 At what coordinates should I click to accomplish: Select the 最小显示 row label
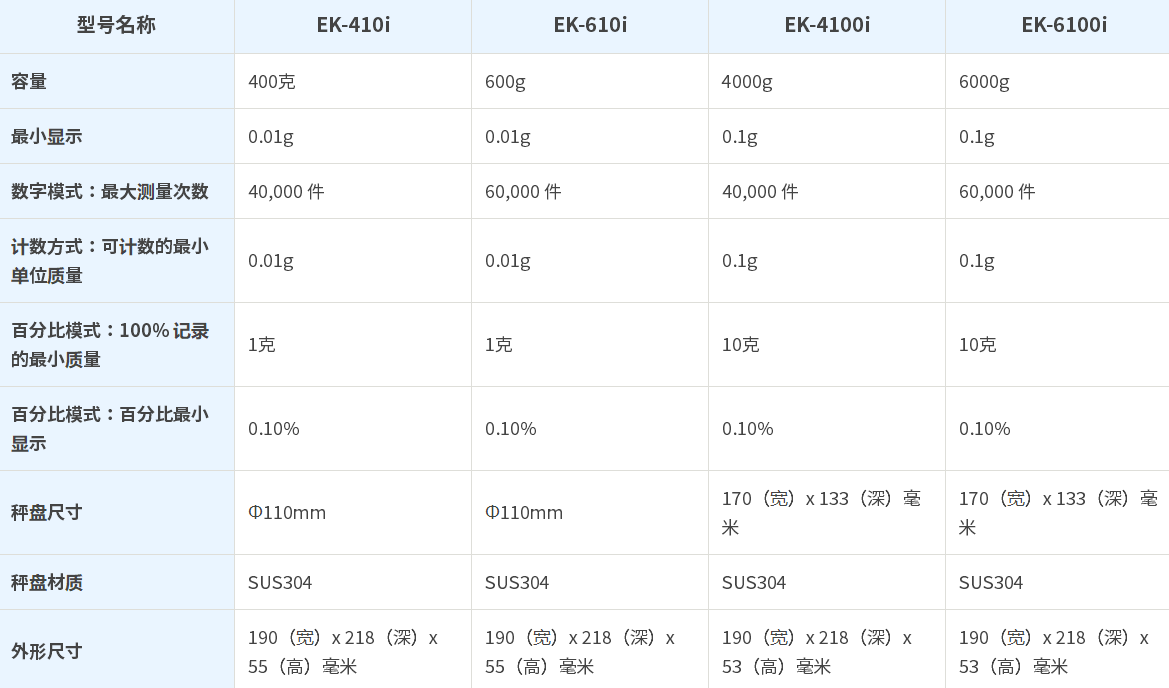(47, 136)
